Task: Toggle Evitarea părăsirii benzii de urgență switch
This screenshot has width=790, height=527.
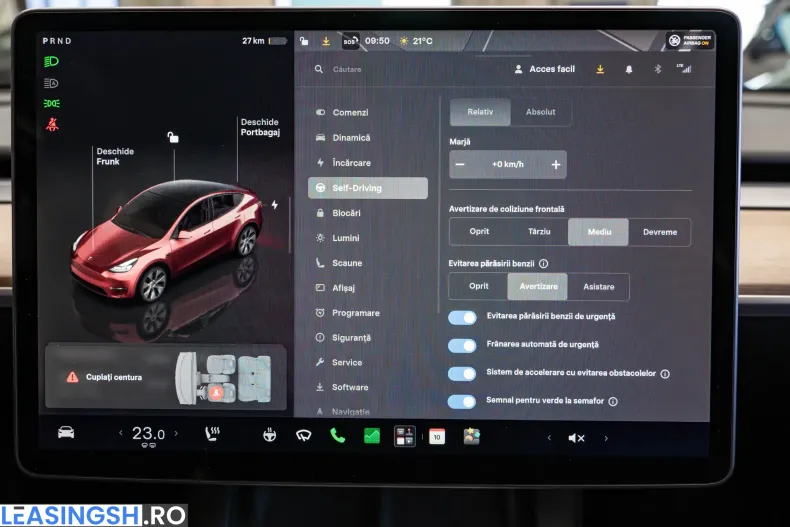Action: 462,318
